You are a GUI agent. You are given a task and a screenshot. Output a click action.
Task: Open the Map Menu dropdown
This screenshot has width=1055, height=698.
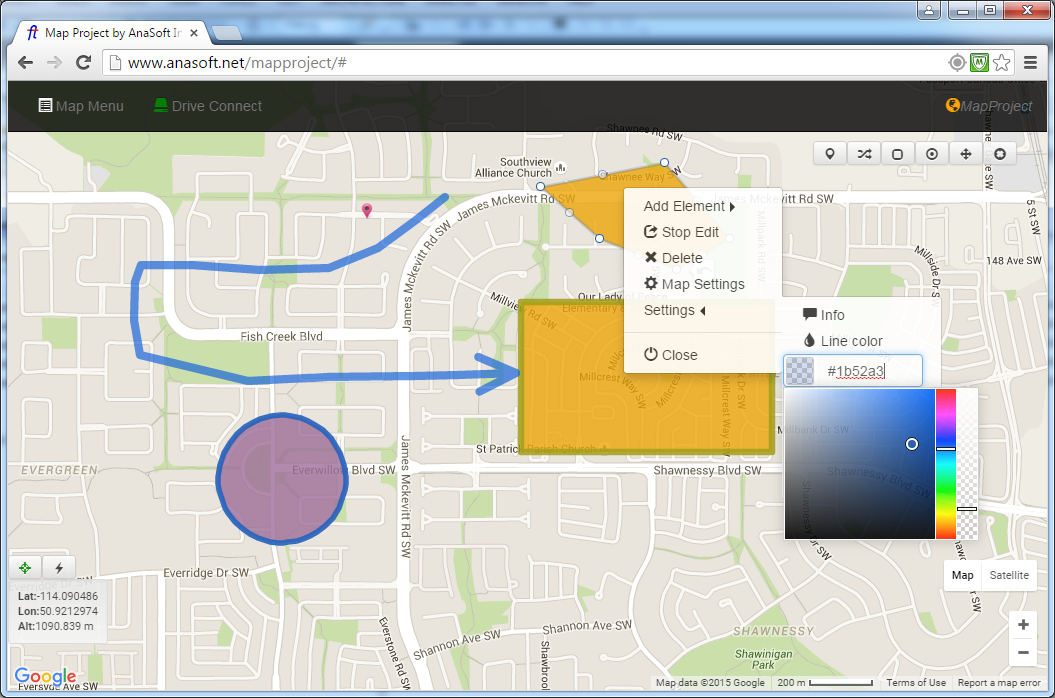coord(81,106)
